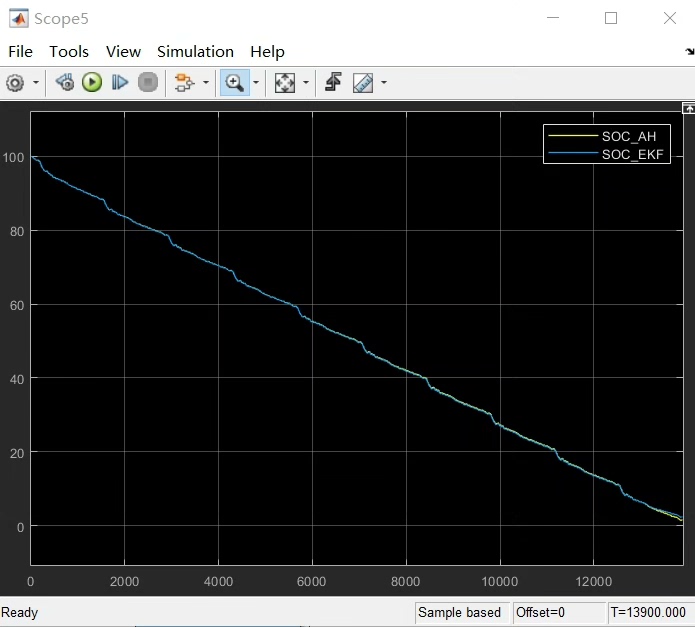Click the Scope5 window title
This screenshot has height=627, width=695.
point(61,19)
